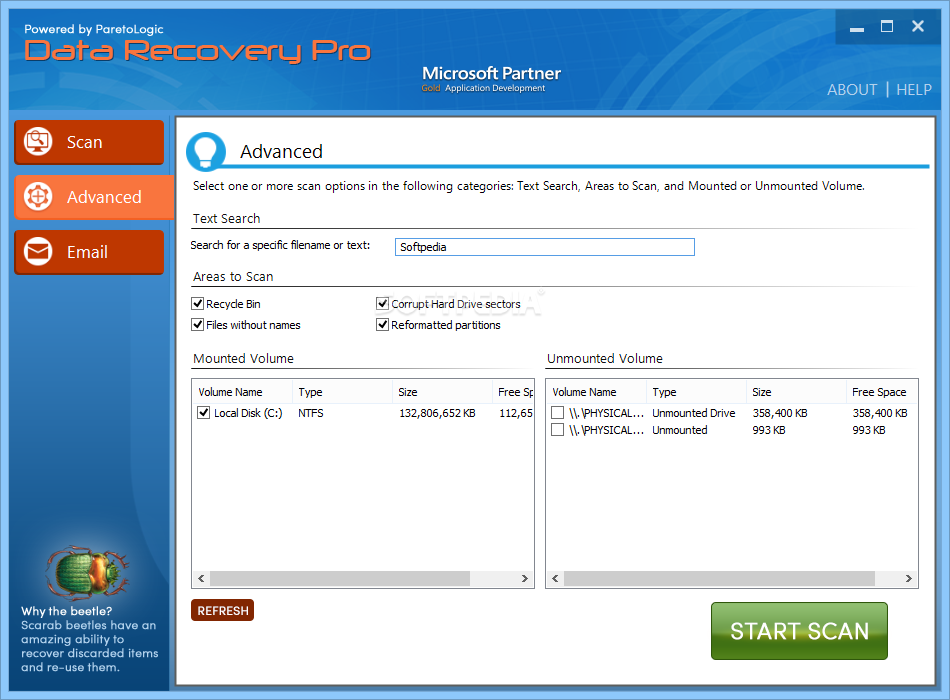Screen dimensions: 950x700
Task: Click left scroll arrow in Unmounted Volume list
Action: coord(555,579)
